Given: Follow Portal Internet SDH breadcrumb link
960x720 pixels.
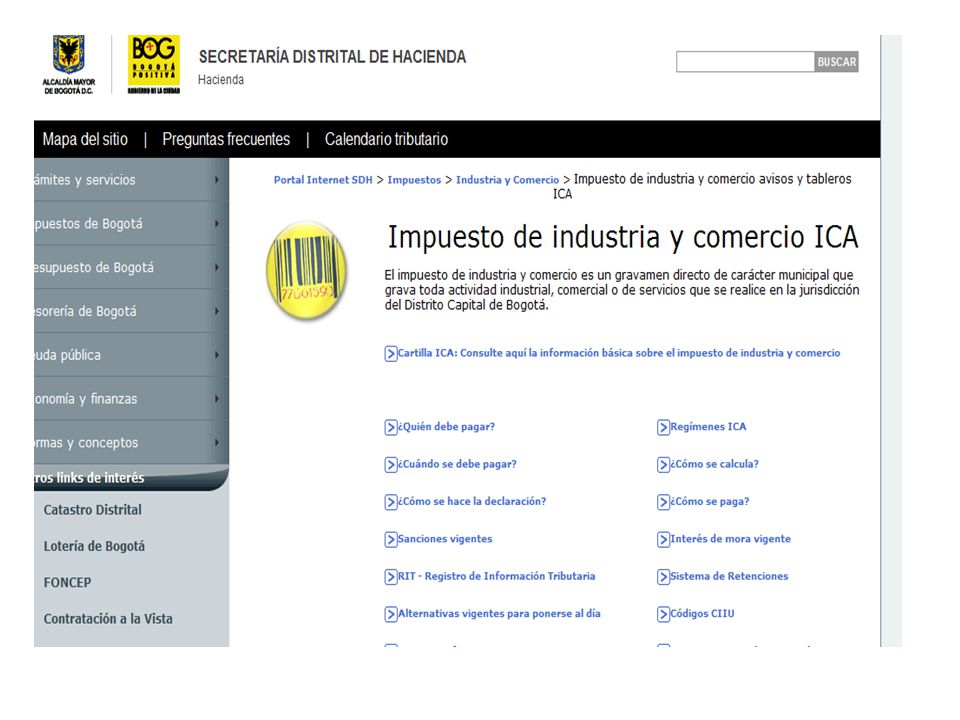Looking at the screenshot, I should 323,180.
